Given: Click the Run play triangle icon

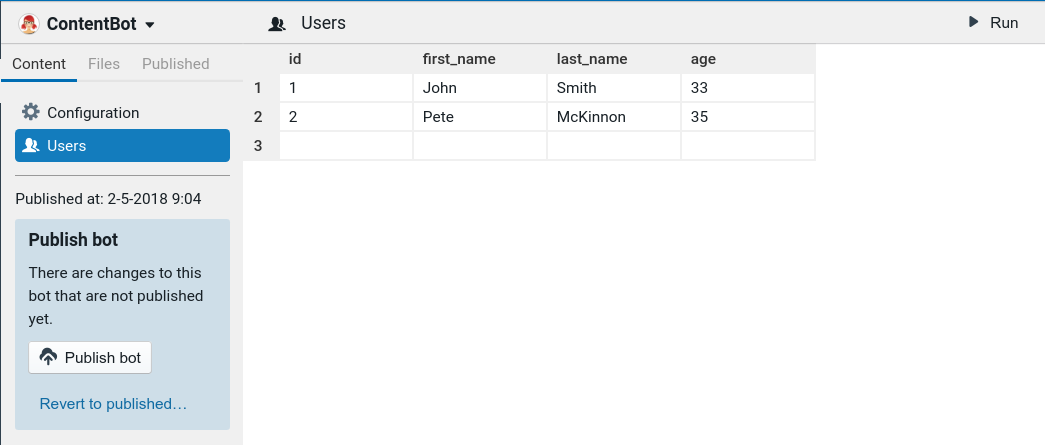Looking at the screenshot, I should point(974,23).
